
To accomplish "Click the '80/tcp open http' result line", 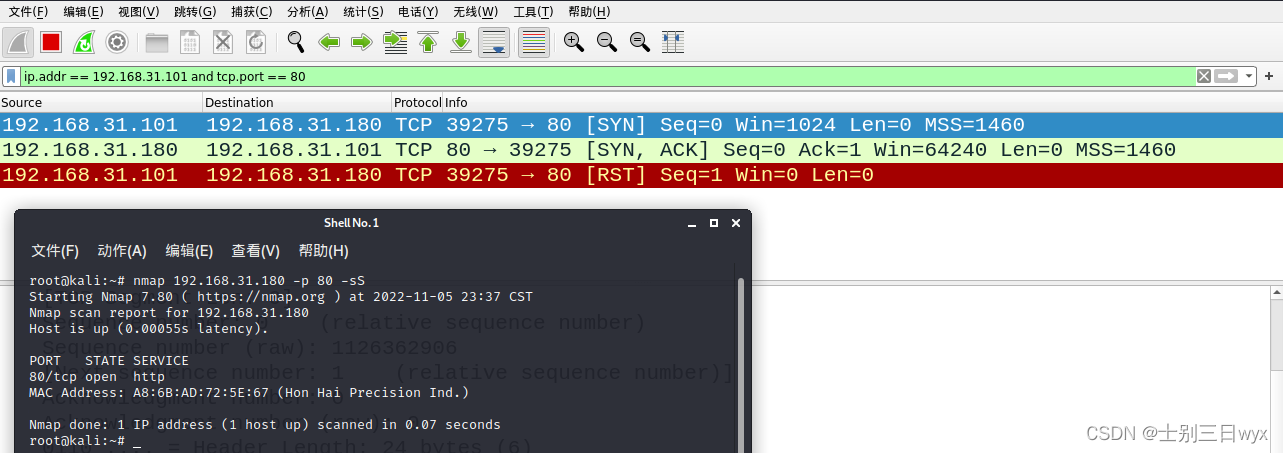I will 97,376.
